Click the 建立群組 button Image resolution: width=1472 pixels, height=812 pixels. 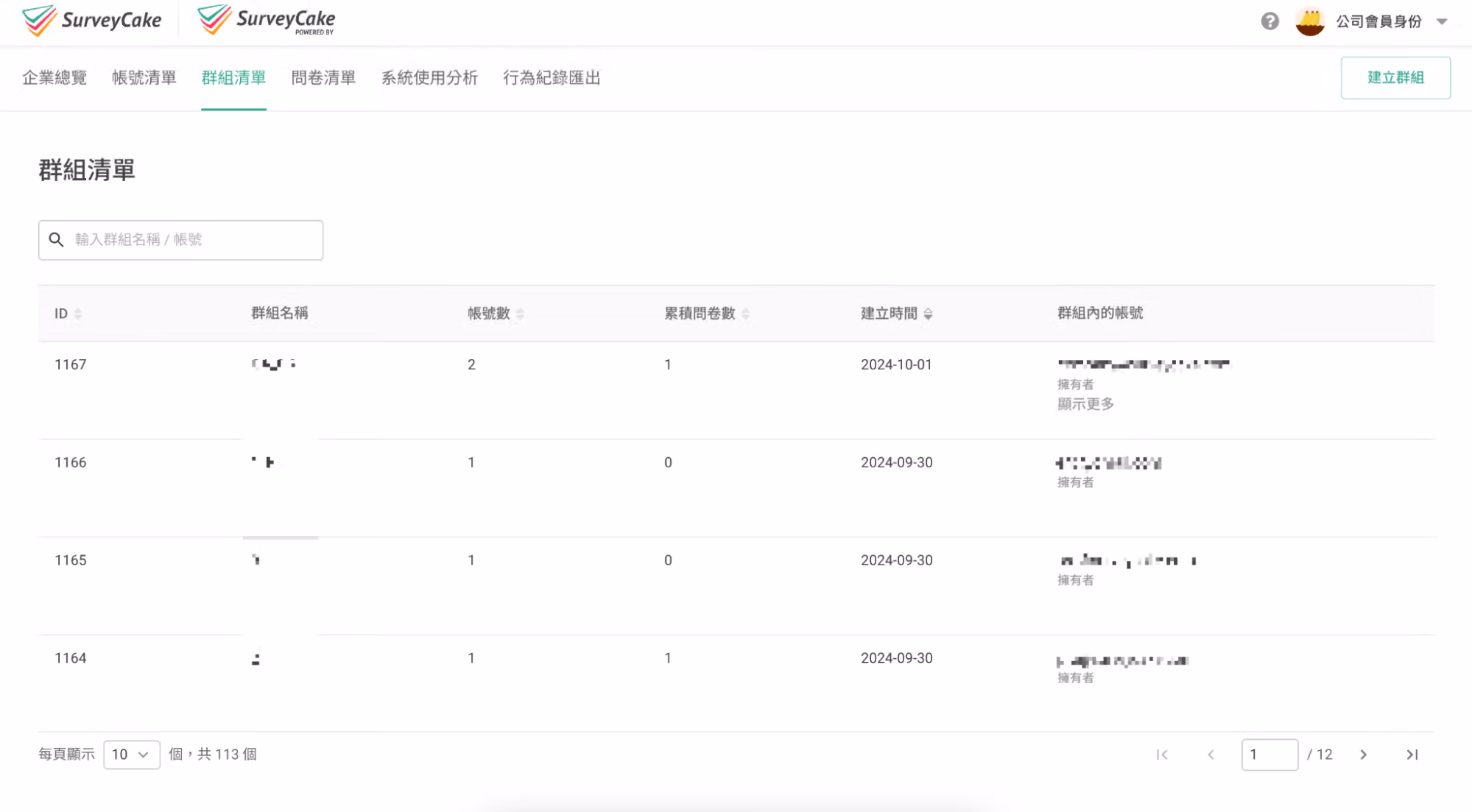point(1395,77)
